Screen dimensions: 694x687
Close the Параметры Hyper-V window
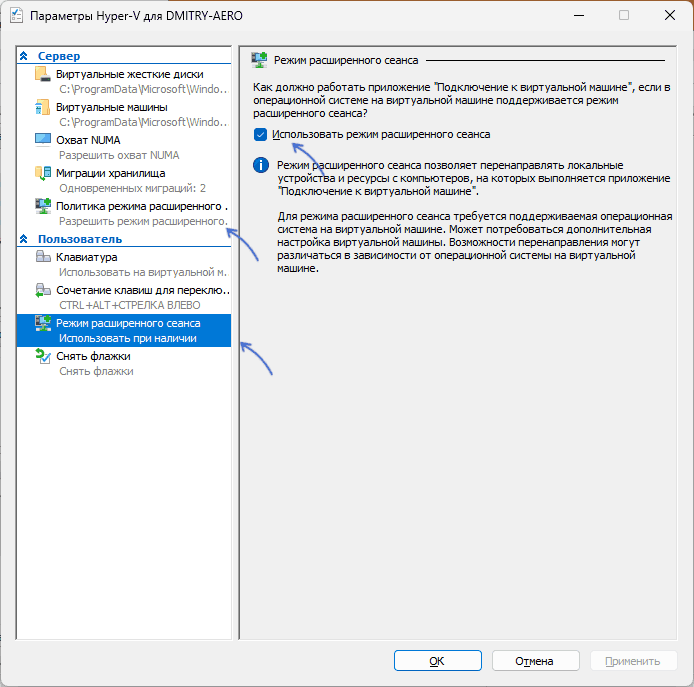point(670,15)
